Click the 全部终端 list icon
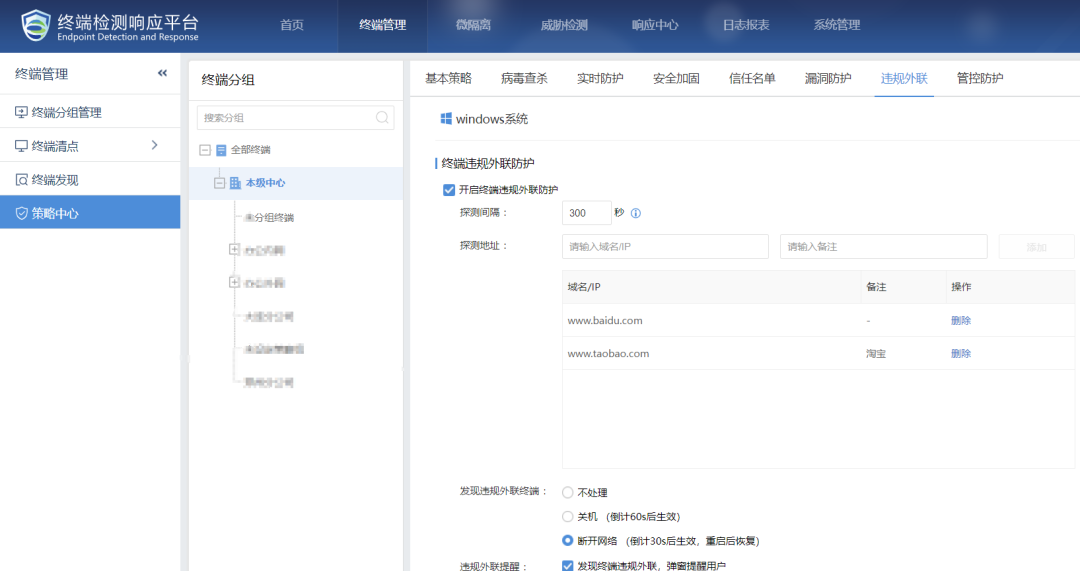This screenshot has height=571, width=1080. pos(221,150)
